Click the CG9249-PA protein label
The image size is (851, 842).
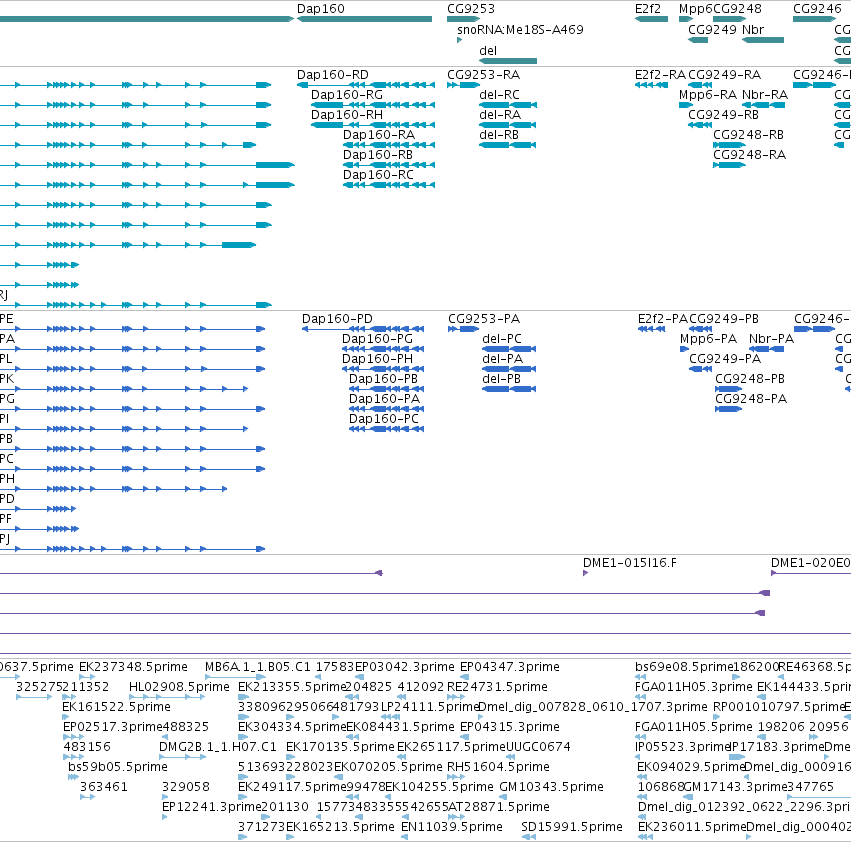point(725,359)
